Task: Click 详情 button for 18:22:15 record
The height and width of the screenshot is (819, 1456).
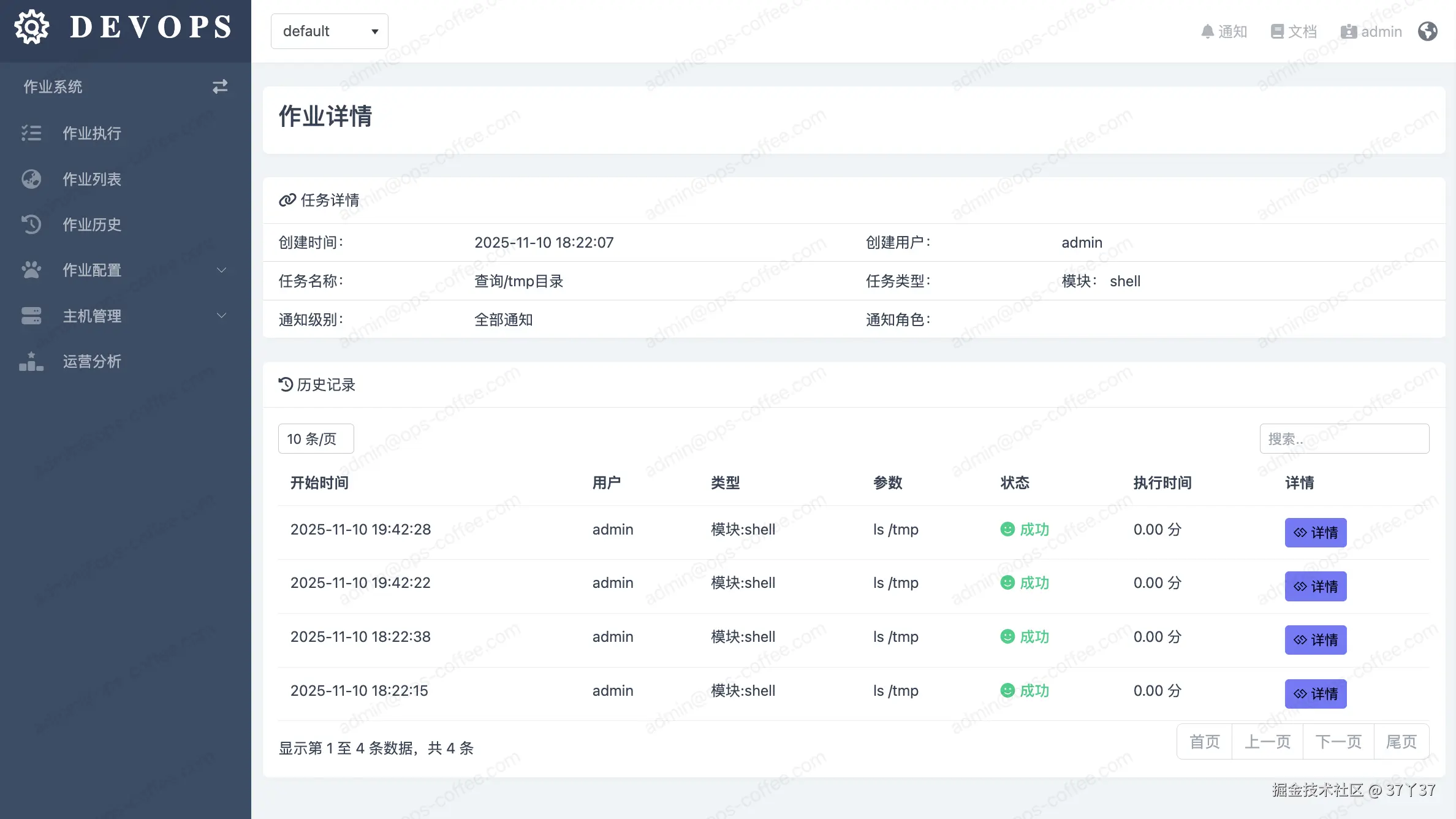Action: [1315, 694]
